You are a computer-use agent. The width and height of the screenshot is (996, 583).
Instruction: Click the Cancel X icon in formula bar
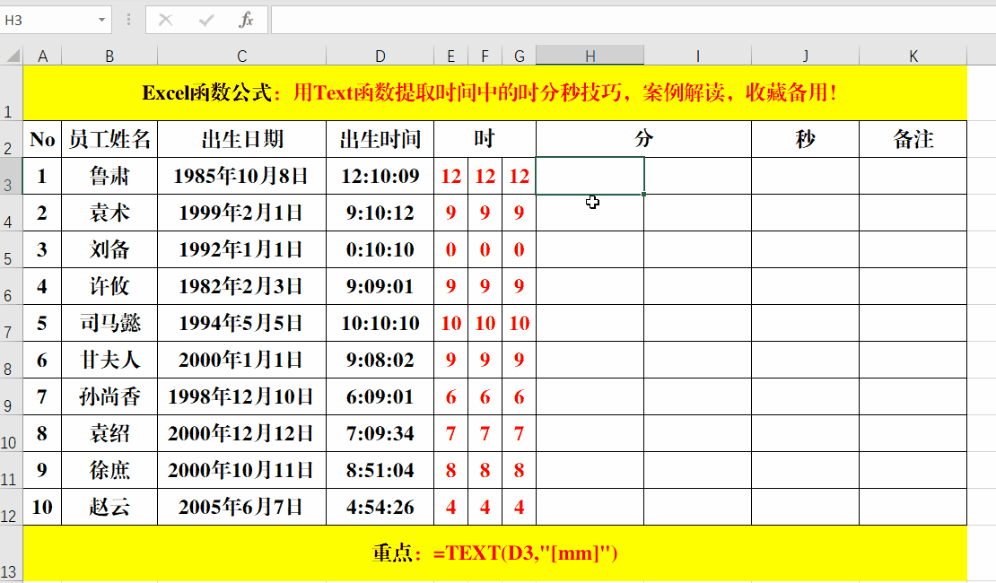[166, 20]
